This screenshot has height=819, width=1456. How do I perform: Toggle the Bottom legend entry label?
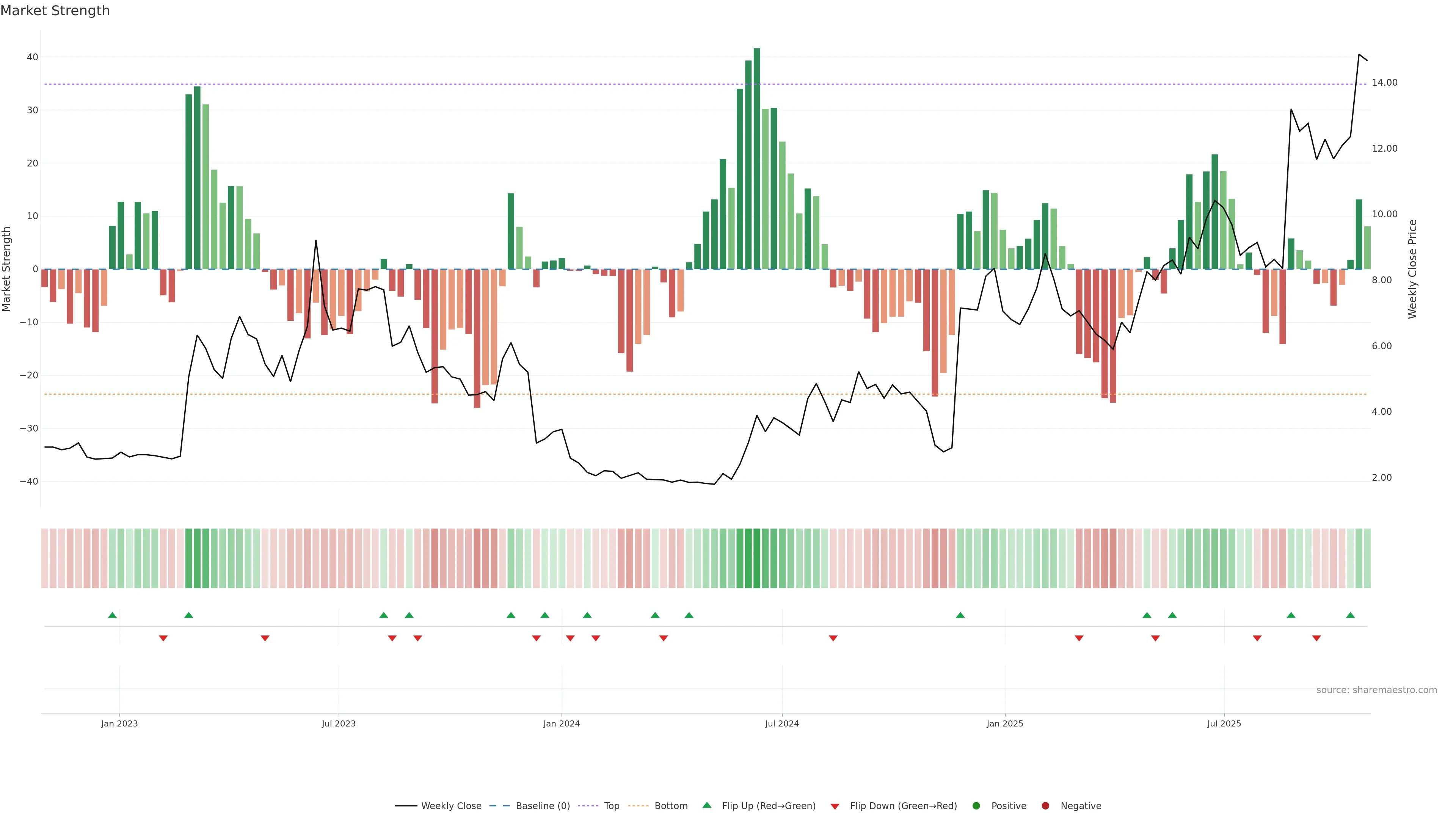click(671, 806)
